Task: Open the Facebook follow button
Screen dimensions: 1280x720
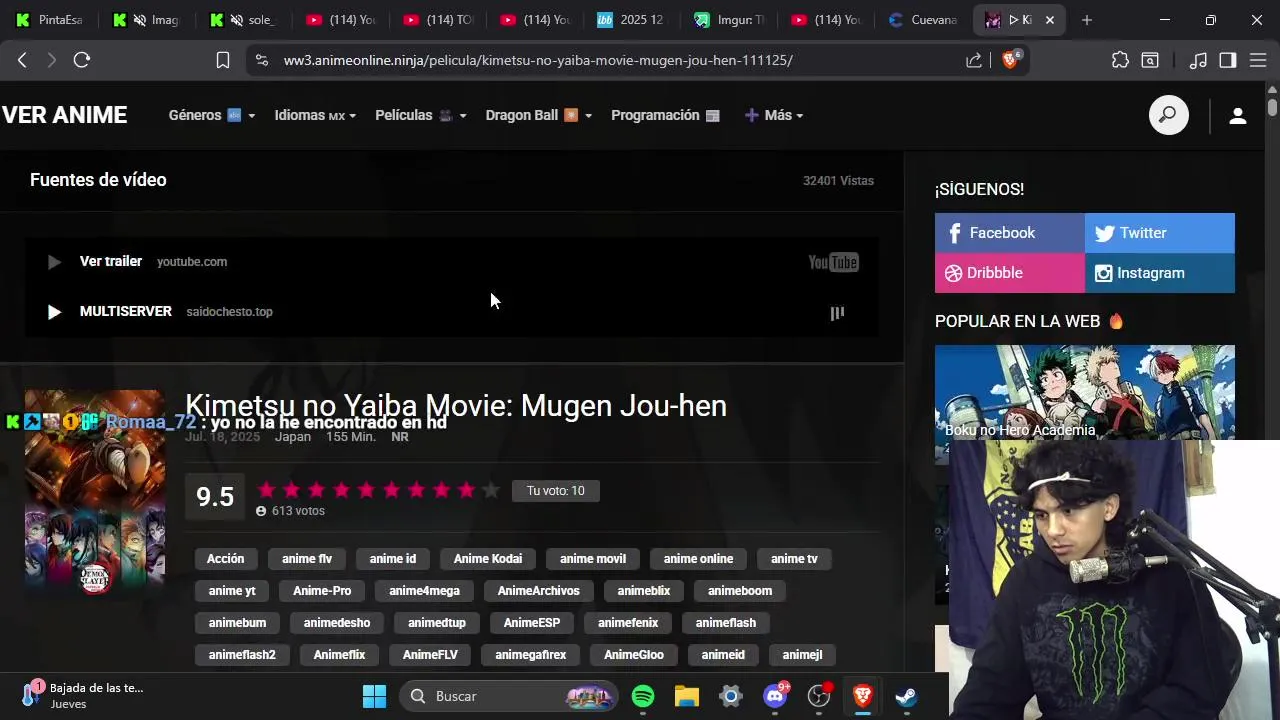Action: coord(1010,233)
